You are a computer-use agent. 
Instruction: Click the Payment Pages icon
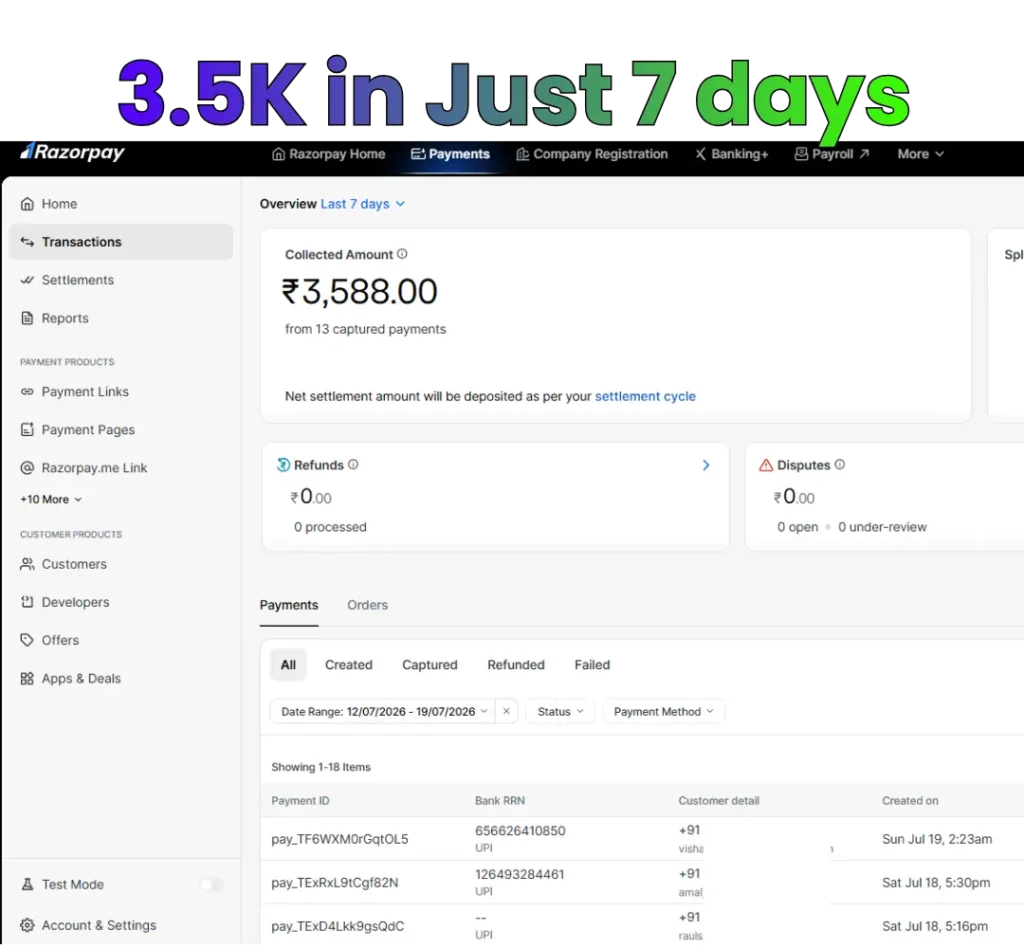(27, 430)
